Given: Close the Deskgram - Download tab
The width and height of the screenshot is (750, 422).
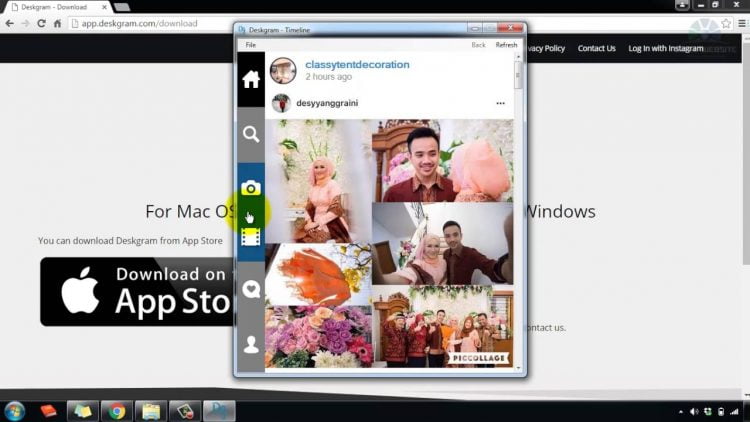Looking at the screenshot, I should tap(104, 7).
